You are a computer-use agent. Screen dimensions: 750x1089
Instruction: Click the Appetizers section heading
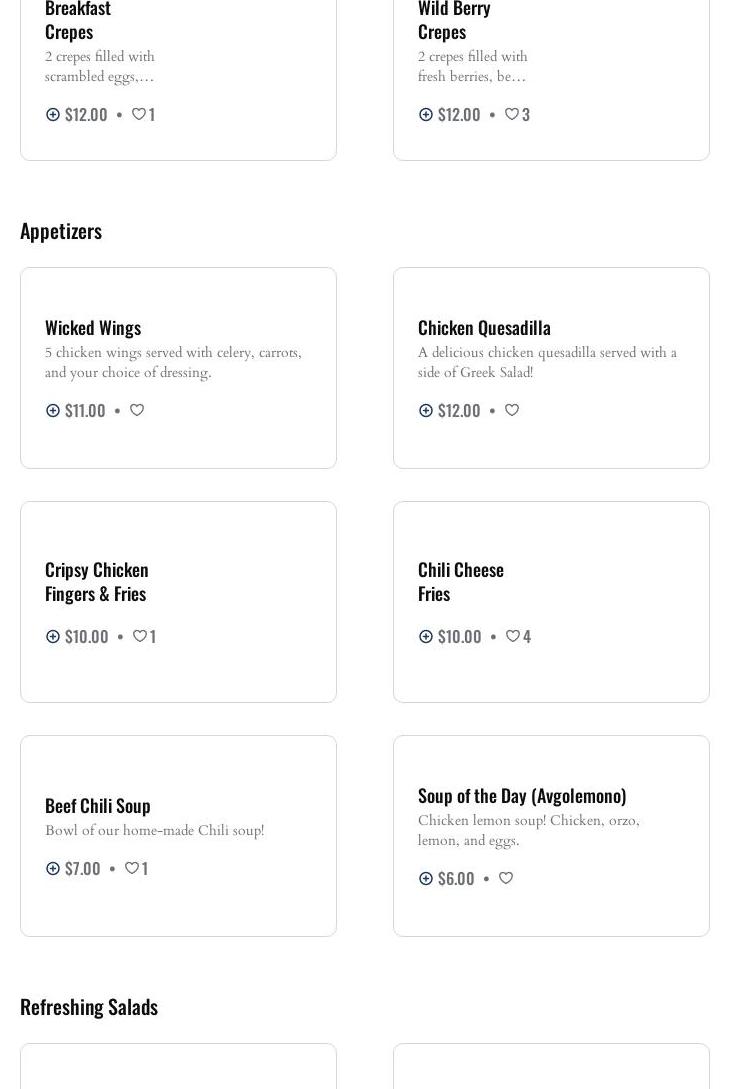pyautogui.click(x=61, y=230)
